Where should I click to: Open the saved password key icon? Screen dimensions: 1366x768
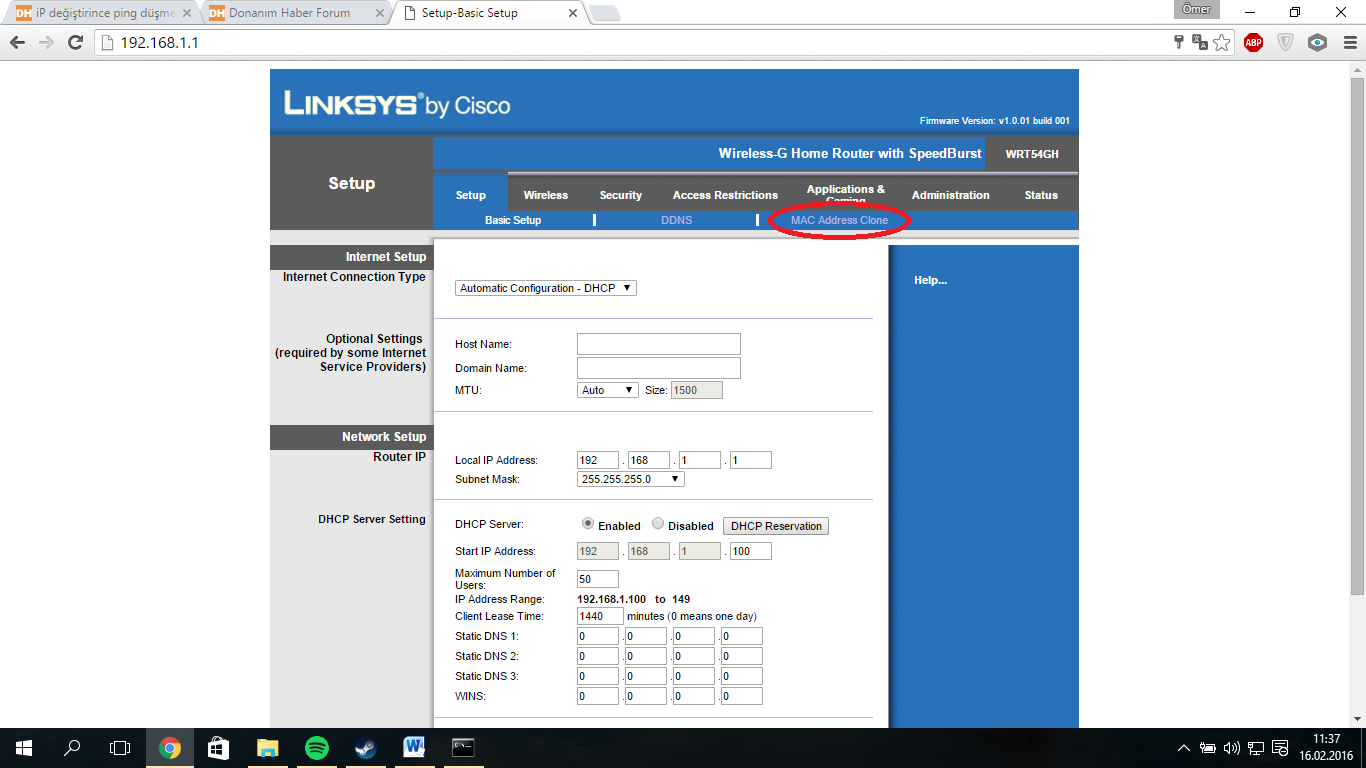[x=1180, y=42]
